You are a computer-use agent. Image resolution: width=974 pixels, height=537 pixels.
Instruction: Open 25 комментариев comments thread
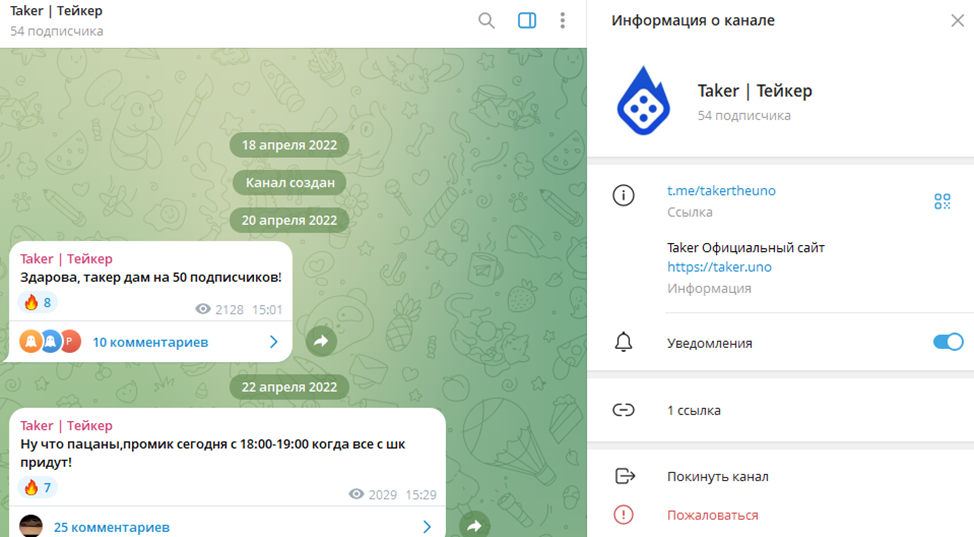point(112,527)
